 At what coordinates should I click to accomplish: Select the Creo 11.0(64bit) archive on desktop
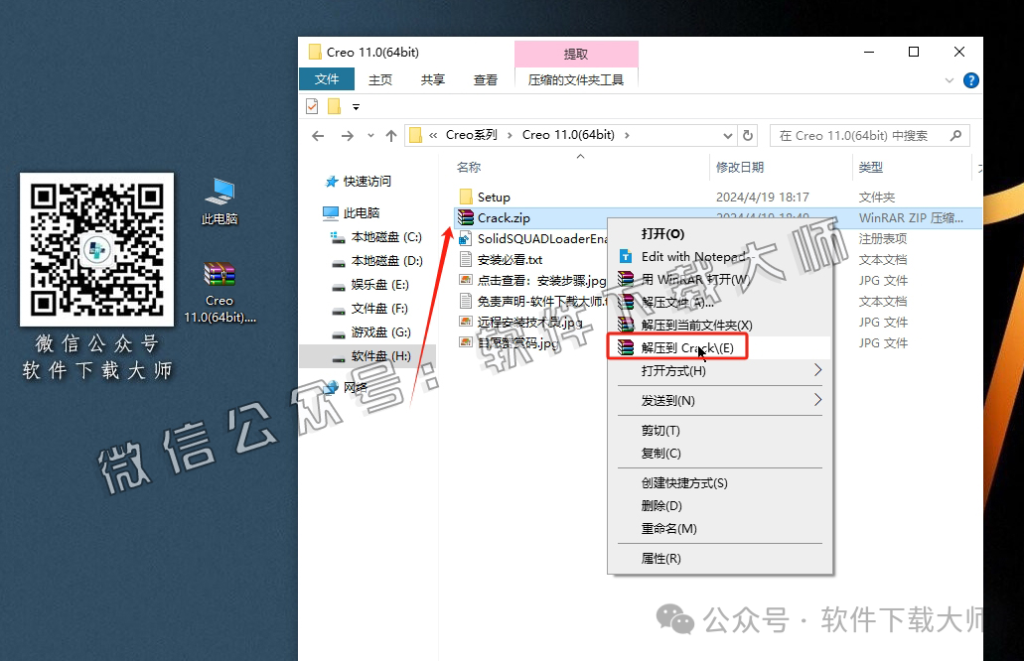(220, 292)
